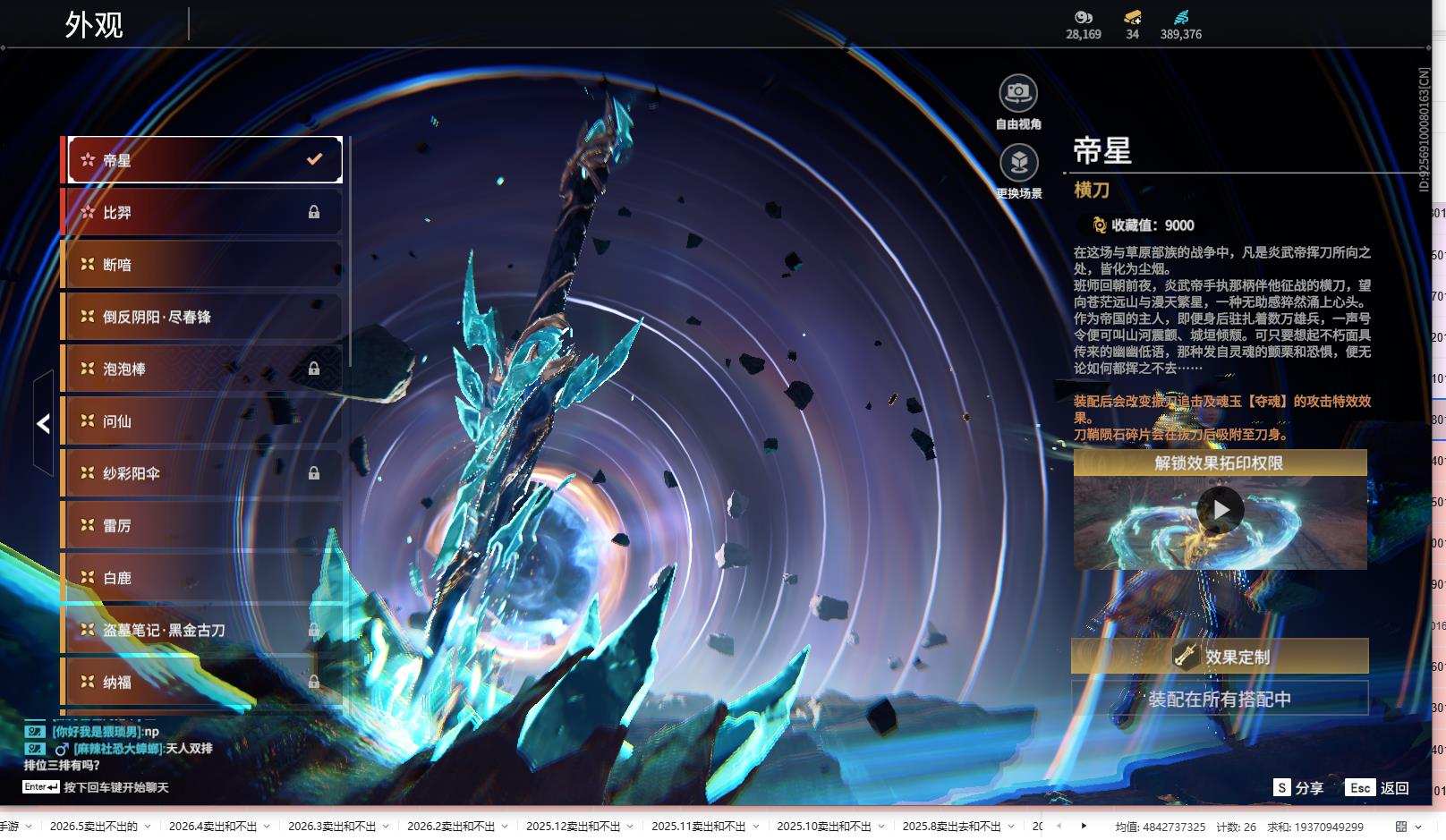Viewport: 1446px width, 840px height.
Task: Open dropdown arrow on 2026.4卖出和不出 sheet tab
Action: (x=267, y=827)
